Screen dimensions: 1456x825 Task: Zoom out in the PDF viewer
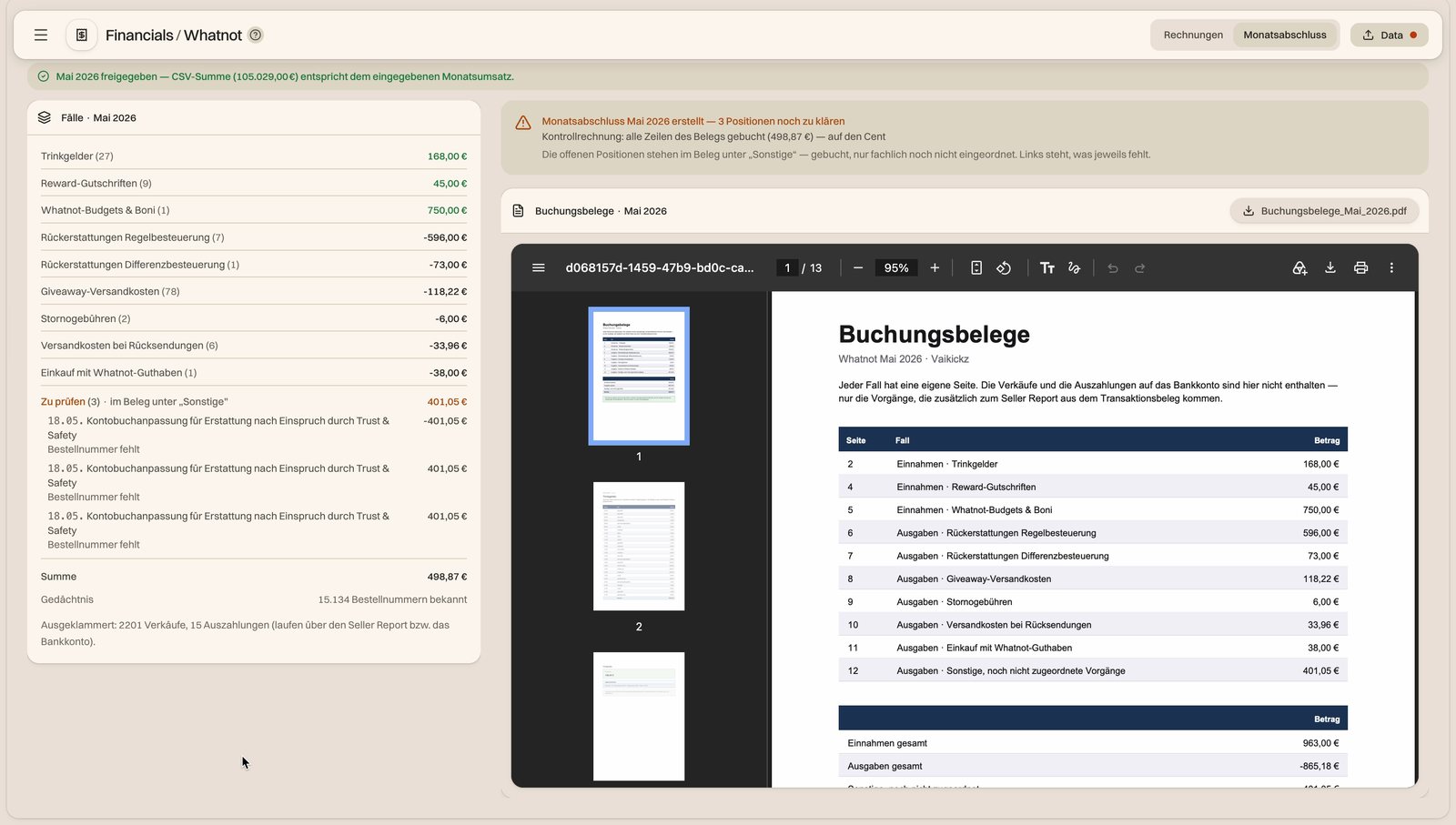point(857,267)
